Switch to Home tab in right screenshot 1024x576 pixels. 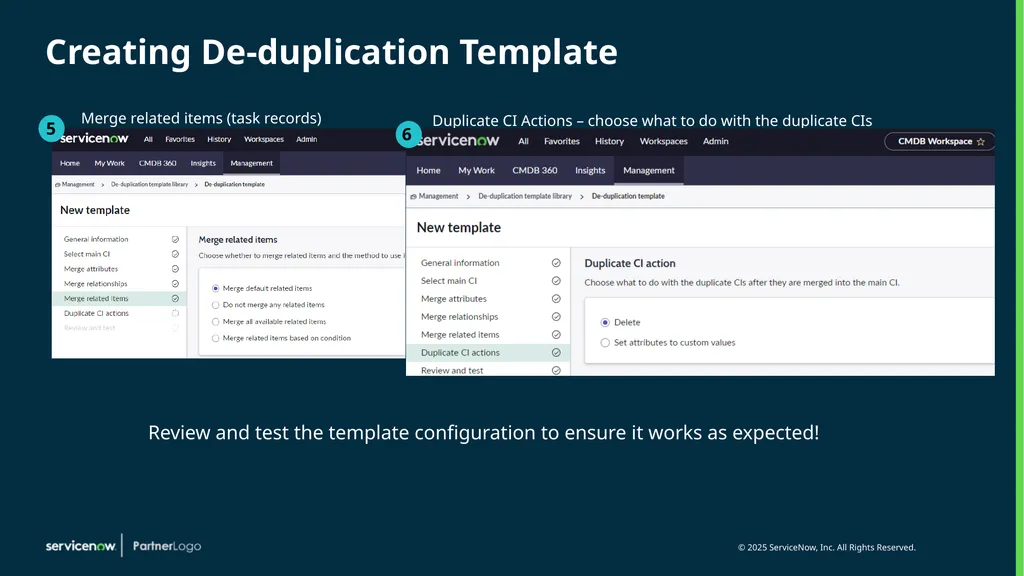[428, 170]
